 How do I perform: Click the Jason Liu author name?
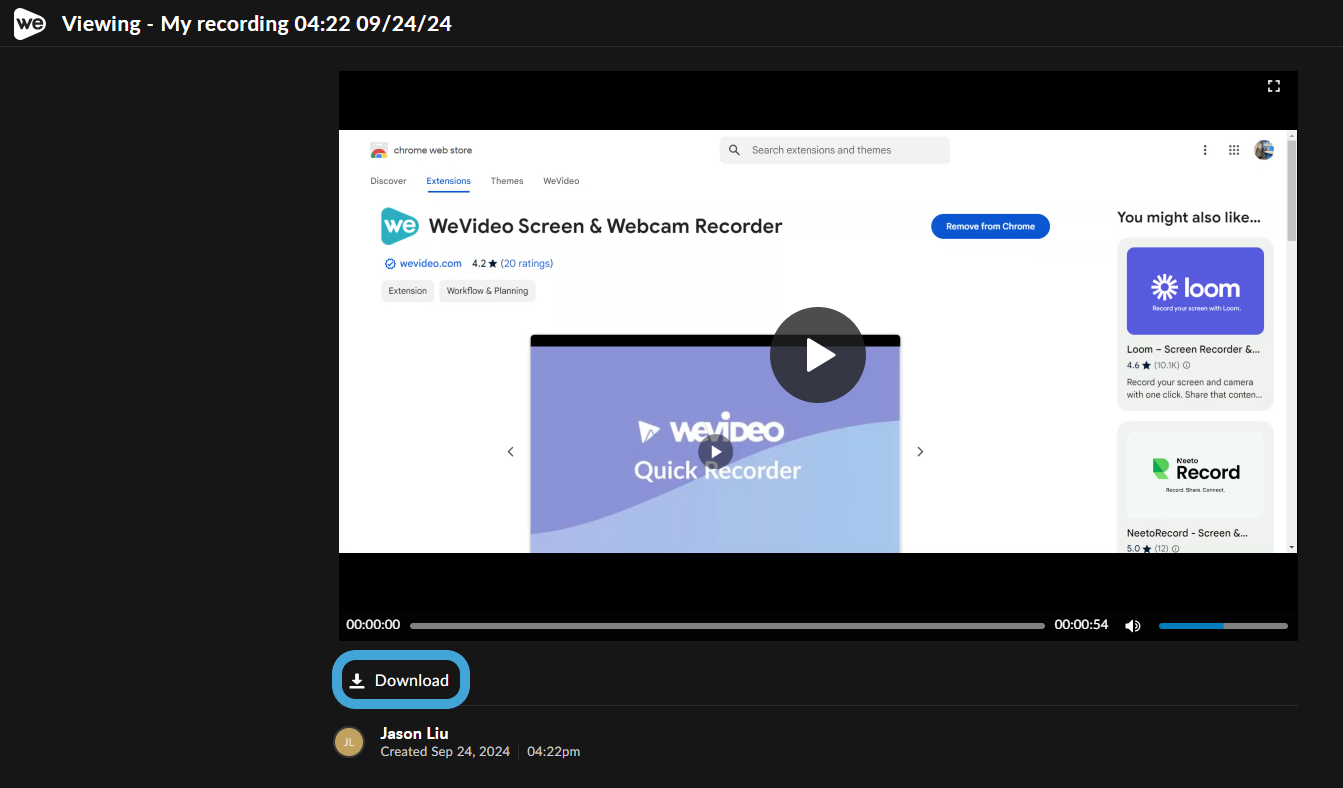(x=414, y=733)
